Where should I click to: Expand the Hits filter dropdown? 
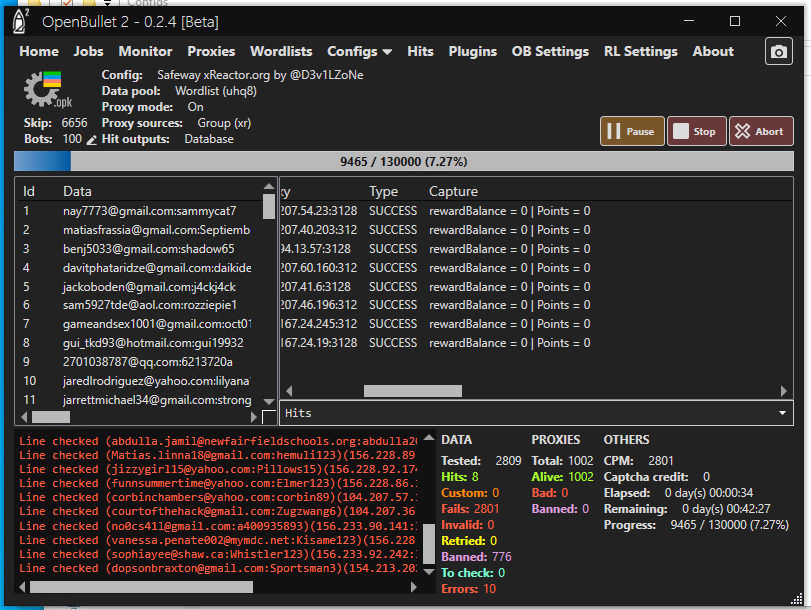click(782, 413)
